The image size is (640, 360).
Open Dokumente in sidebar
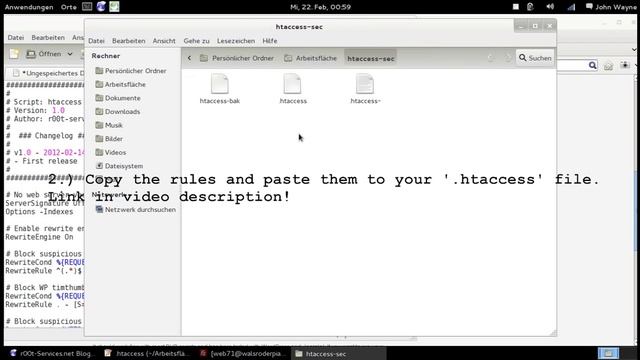click(x=118, y=98)
